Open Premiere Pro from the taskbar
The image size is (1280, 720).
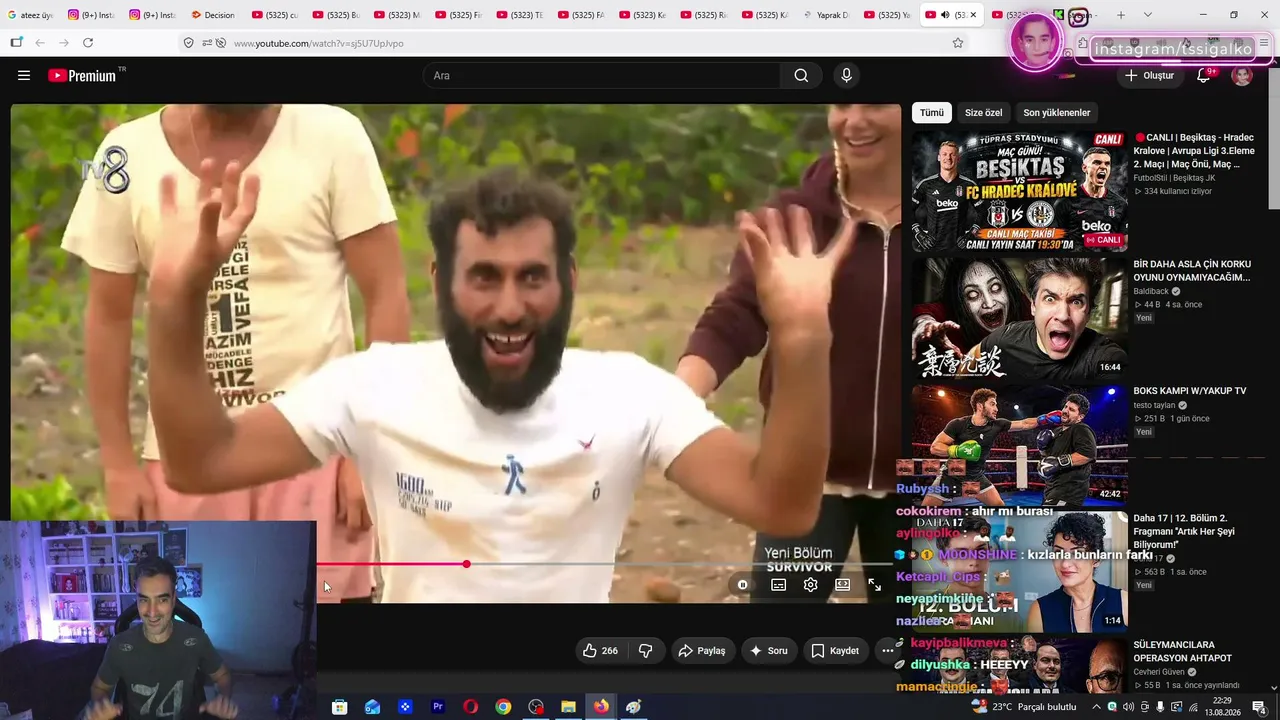(x=438, y=707)
